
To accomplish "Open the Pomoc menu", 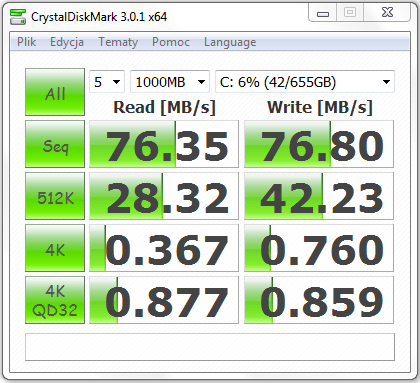I will pyautogui.click(x=171, y=42).
